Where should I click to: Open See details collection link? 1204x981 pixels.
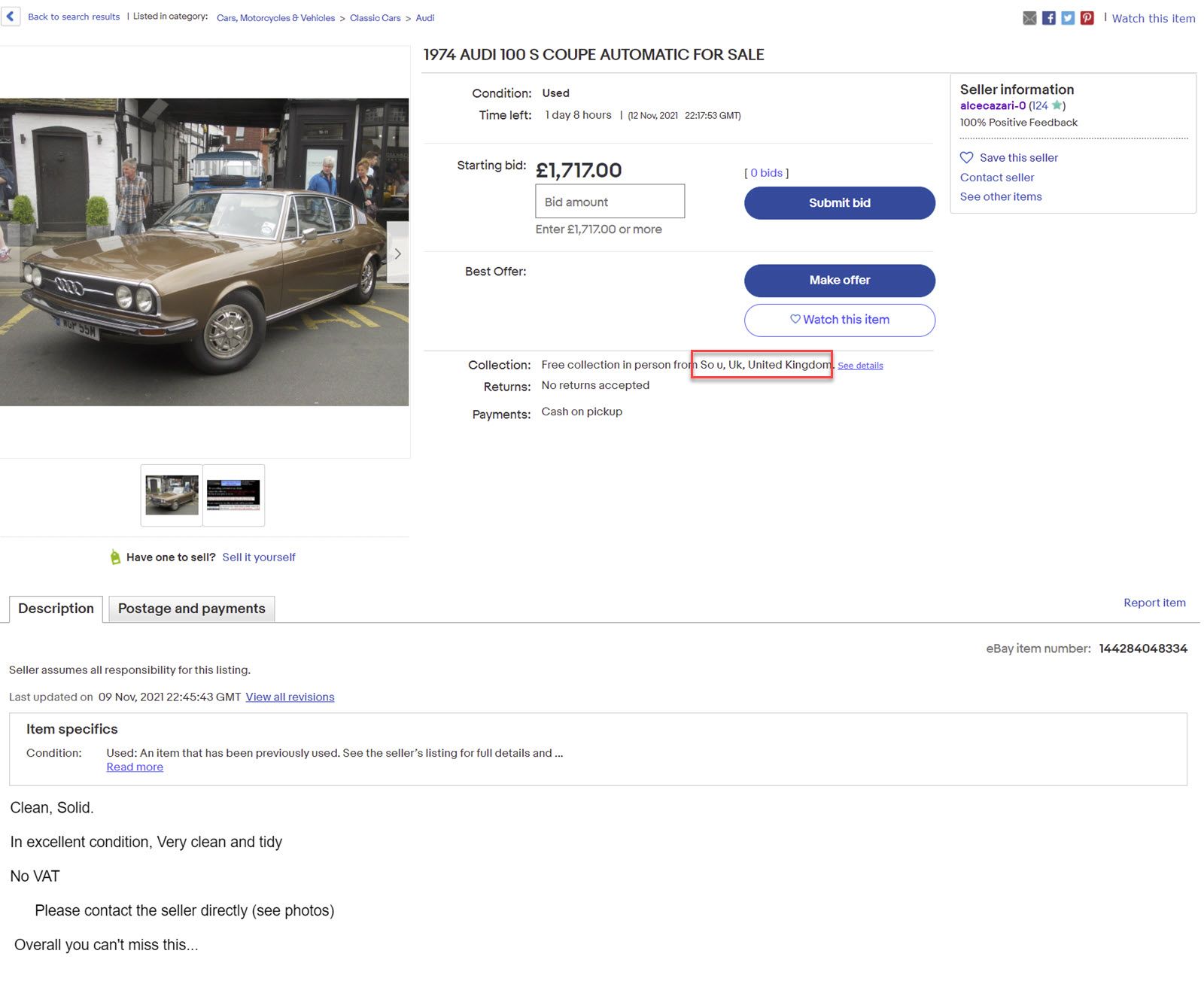(x=860, y=366)
